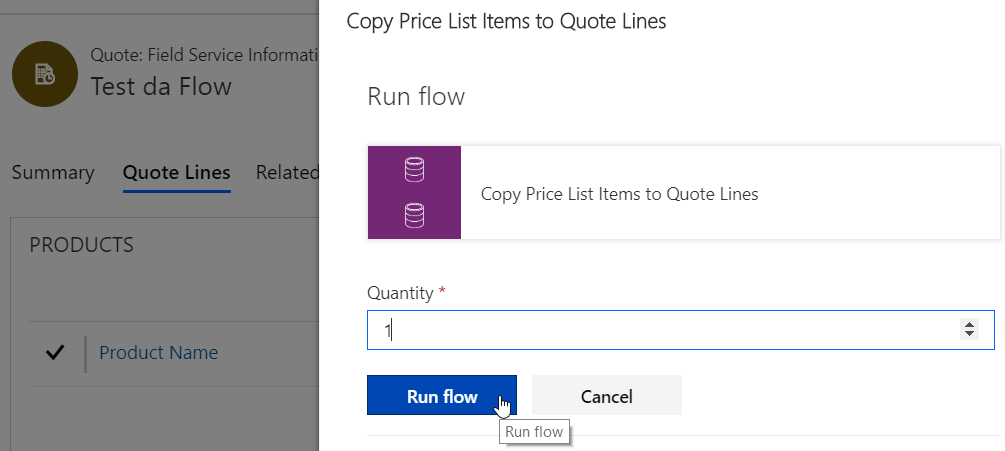Click the Quantity field label

(400, 293)
